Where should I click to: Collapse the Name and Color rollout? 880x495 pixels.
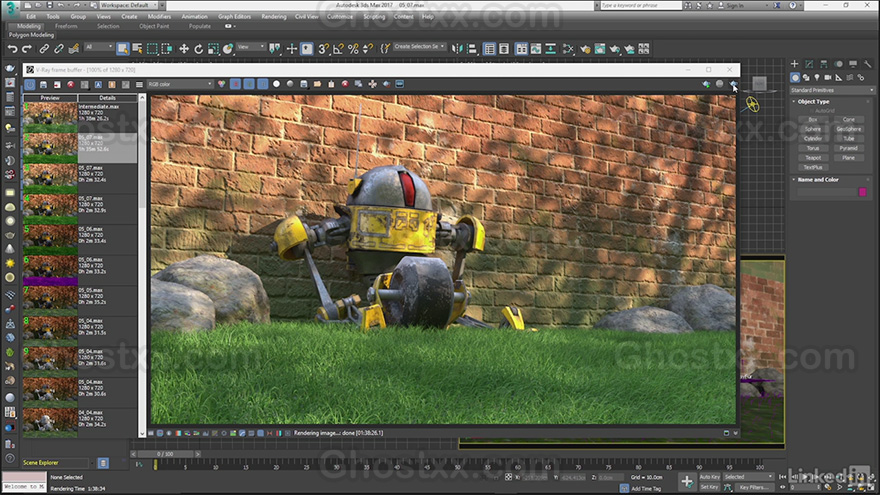818,180
